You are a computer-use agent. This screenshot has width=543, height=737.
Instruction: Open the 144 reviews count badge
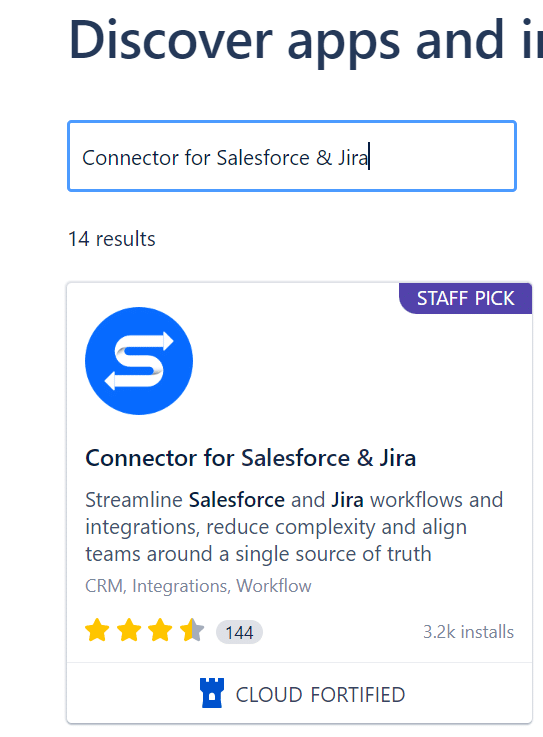239,632
